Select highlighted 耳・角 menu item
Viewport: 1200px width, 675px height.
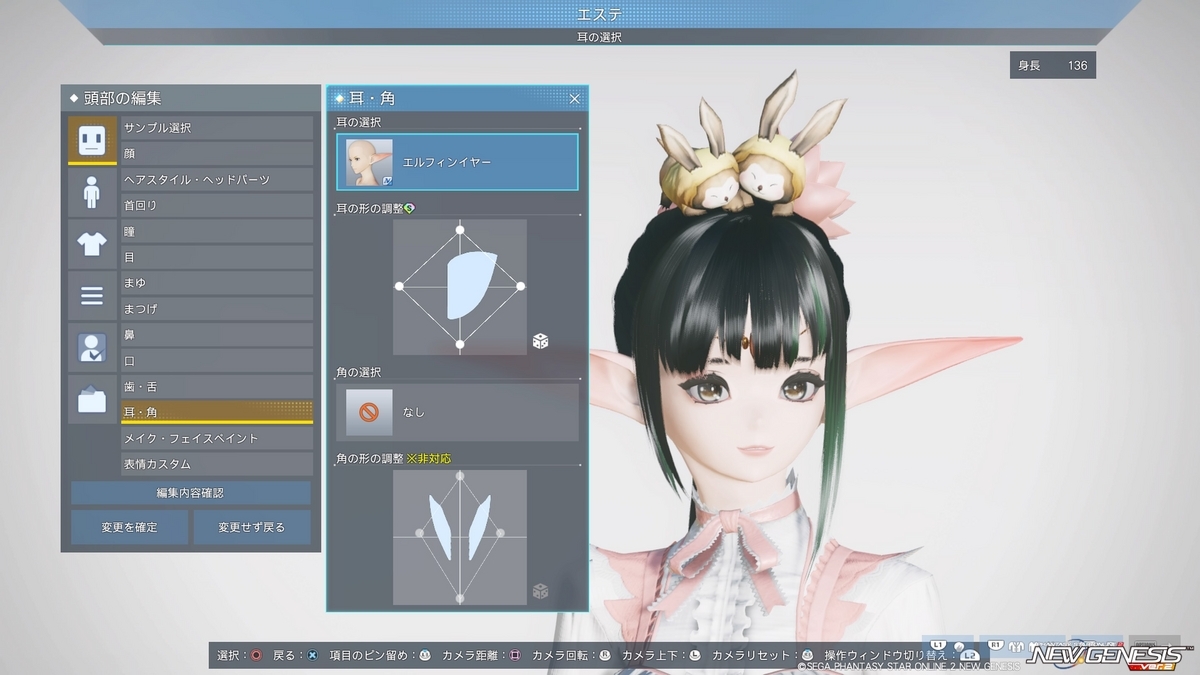pos(217,412)
